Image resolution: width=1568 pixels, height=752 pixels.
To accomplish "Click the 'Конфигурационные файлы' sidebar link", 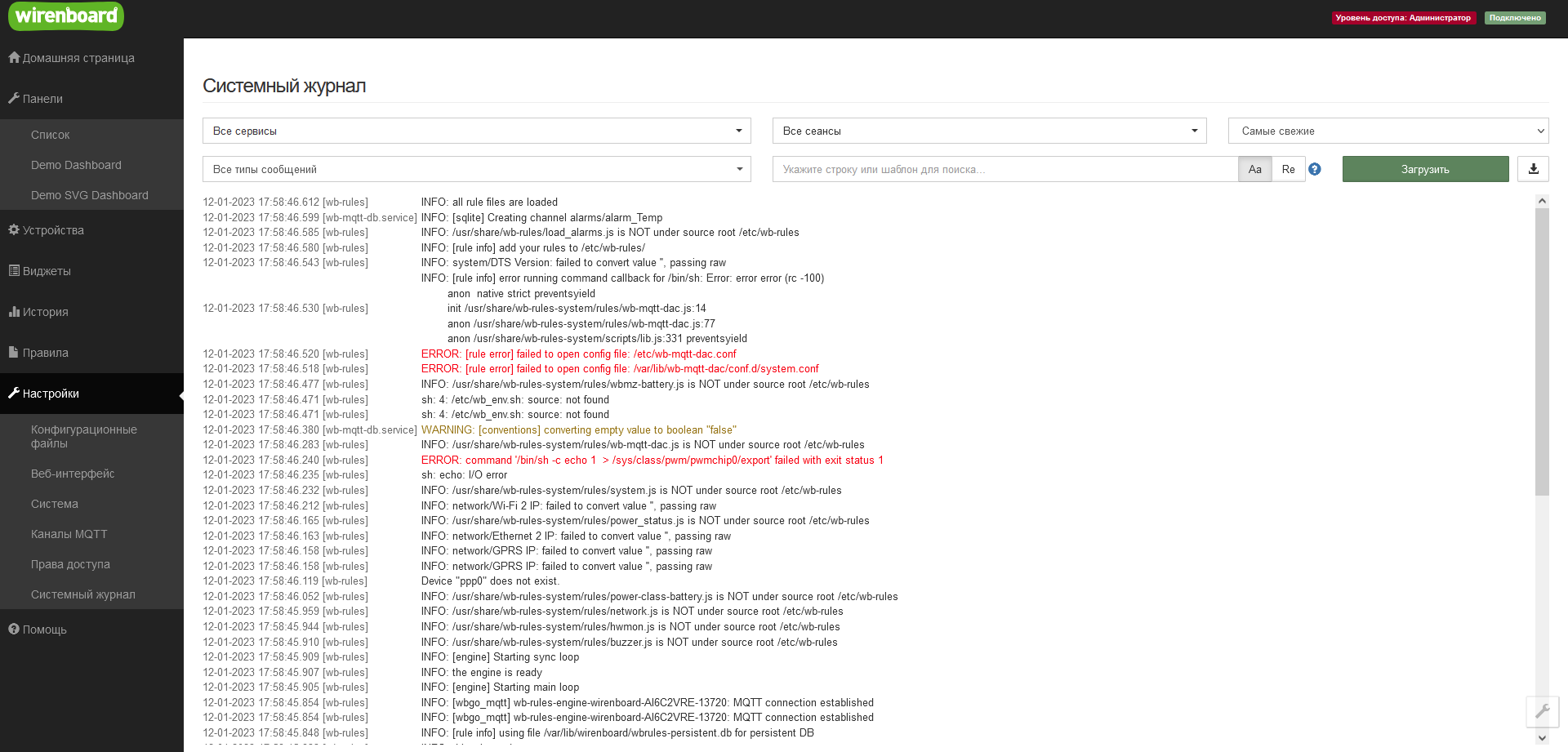I will [84, 436].
